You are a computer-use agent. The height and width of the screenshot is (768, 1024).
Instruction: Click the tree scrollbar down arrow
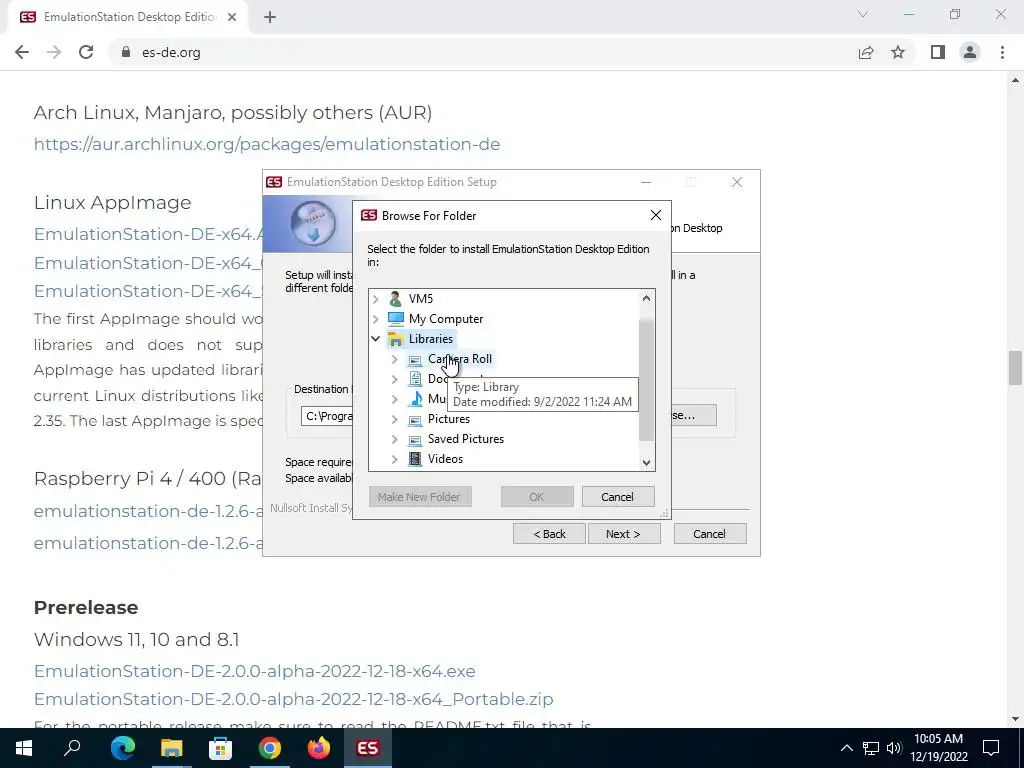tap(646, 463)
